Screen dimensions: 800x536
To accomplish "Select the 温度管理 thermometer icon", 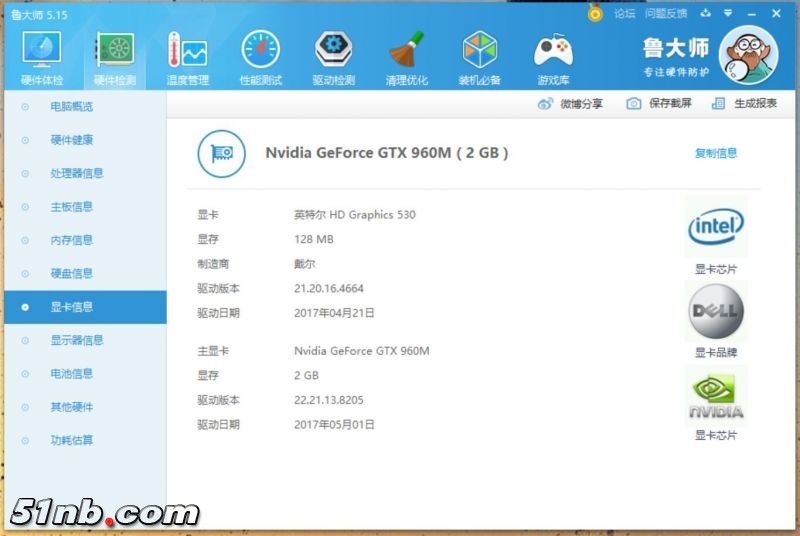I will [187, 57].
